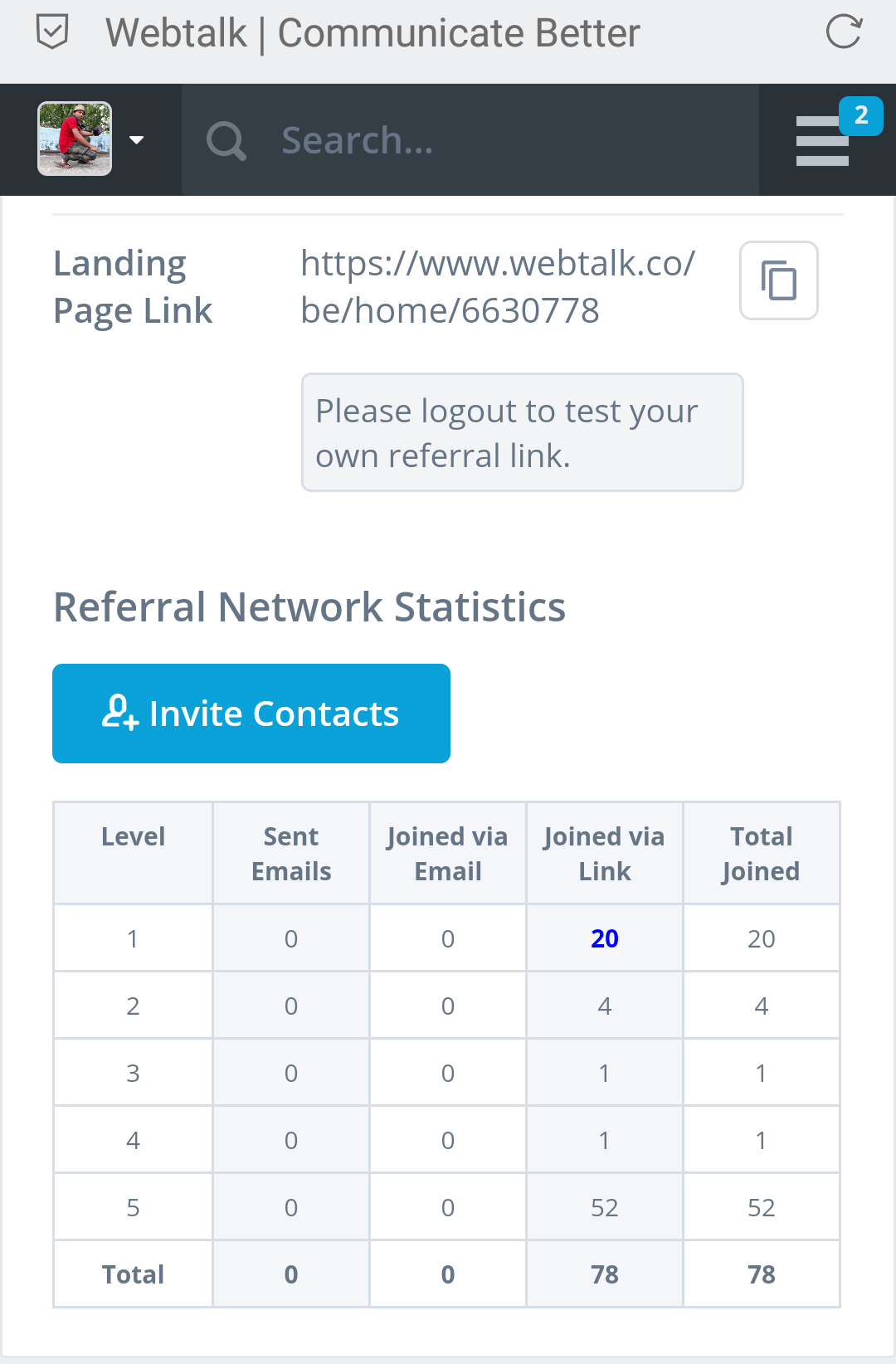View the 2 notifications badge
The image size is (896, 1364).
click(x=860, y=115)
